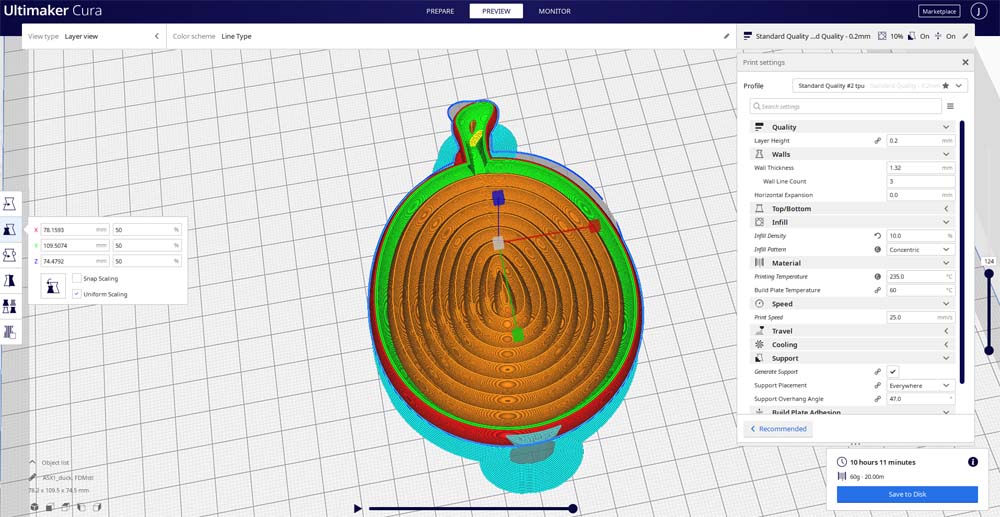Click the upper handle of the layer slider
1000x517 pixels.
(x=989, y=273)
